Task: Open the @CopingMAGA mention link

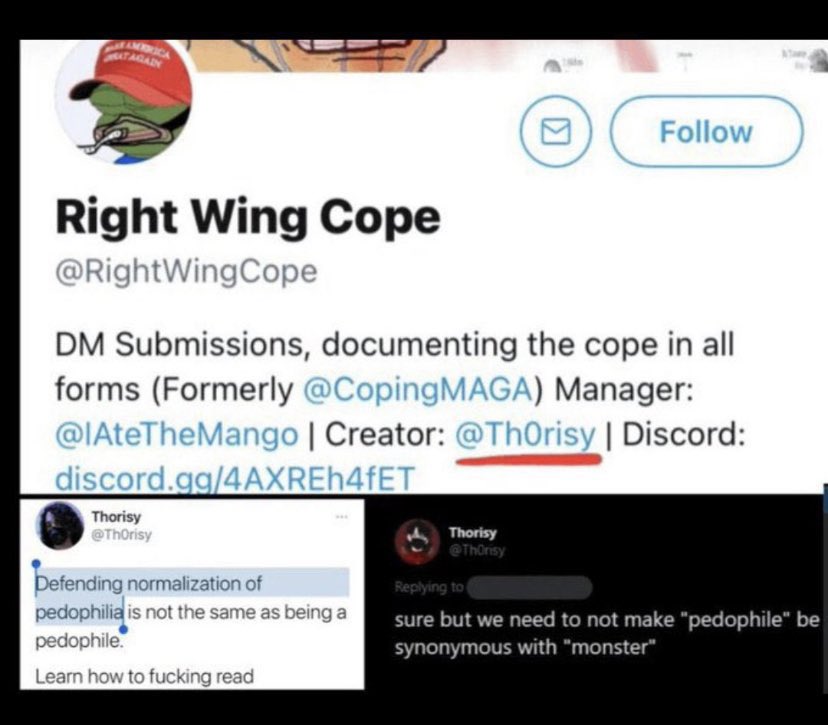Action: 417,390
